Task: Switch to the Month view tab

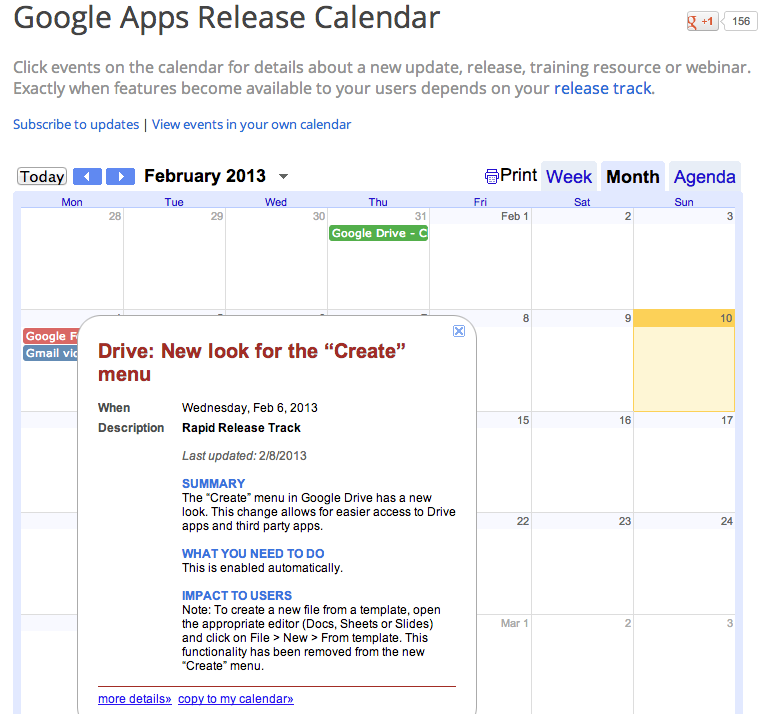Action: (633, 177)
